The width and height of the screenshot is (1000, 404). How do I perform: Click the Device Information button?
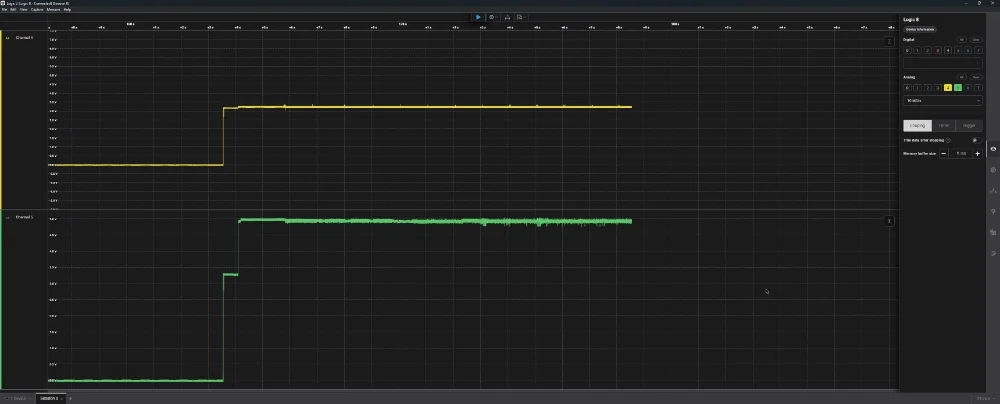coord(920,29)
